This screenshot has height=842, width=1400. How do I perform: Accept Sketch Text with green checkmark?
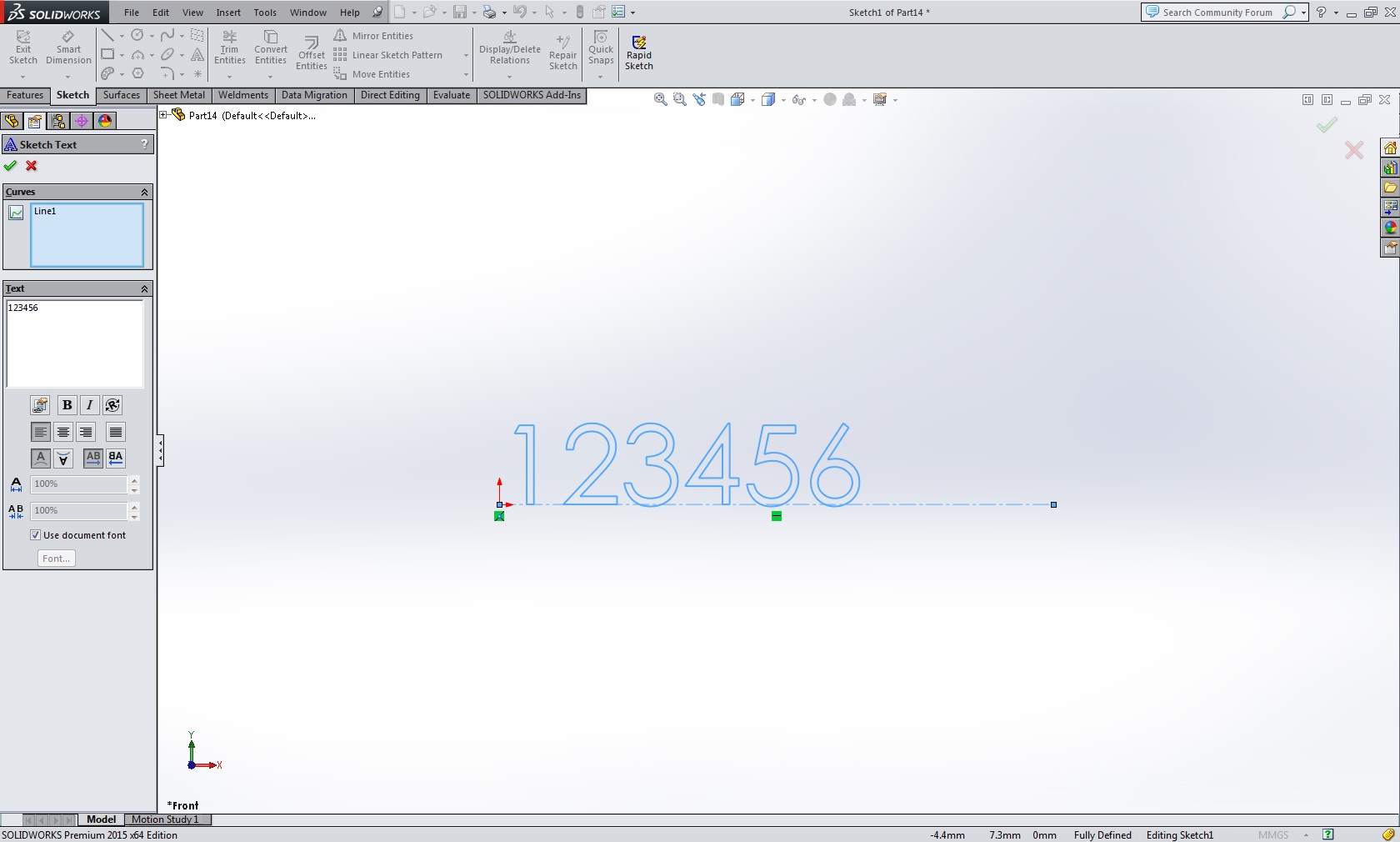(11, 166)
